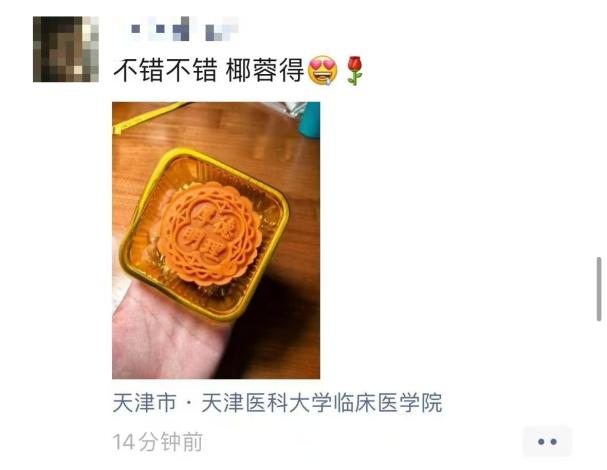The width and height of the screenshot is (607, 470).
Task: Click the orange mooncake in the photo
Action: 209,233
